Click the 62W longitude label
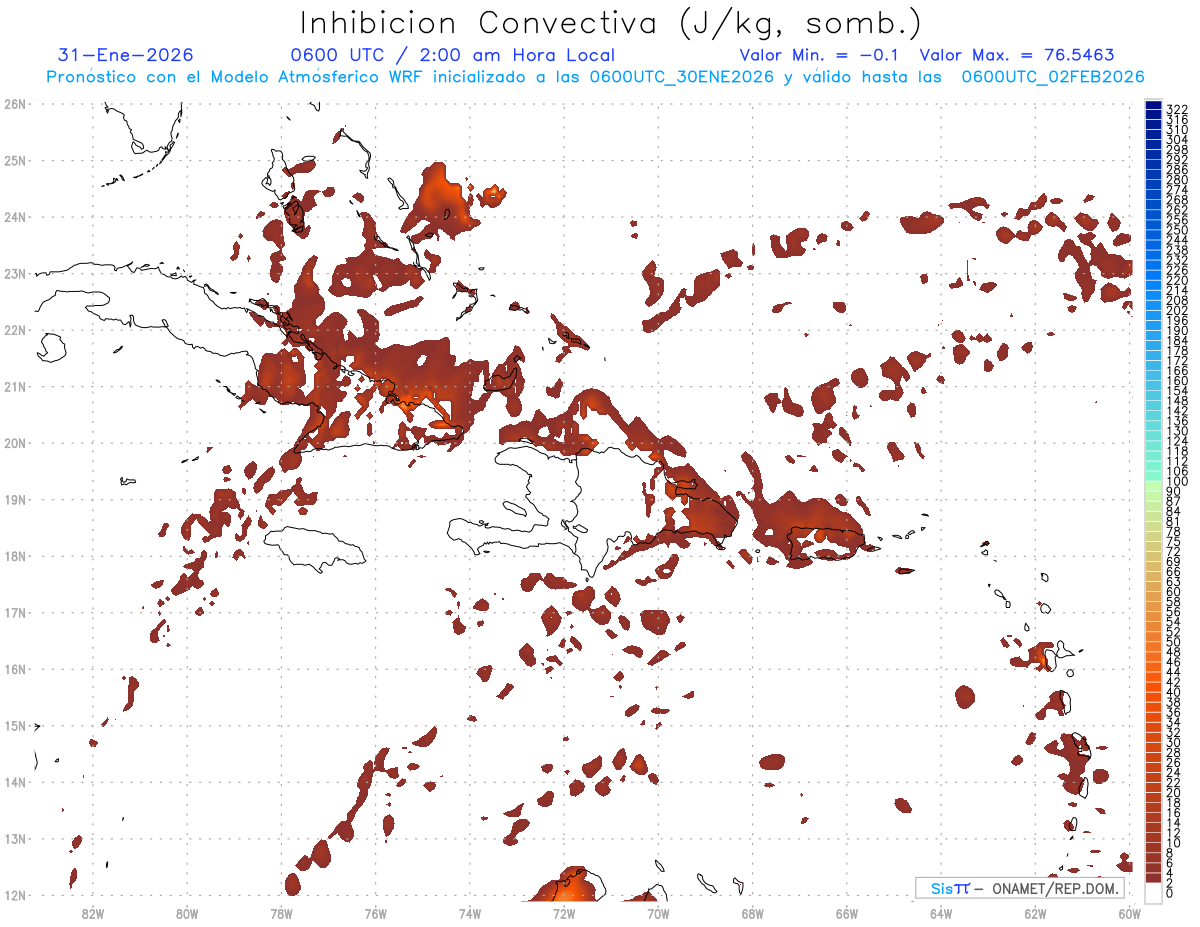1200x927 pixels. [x=1035, y=913]
